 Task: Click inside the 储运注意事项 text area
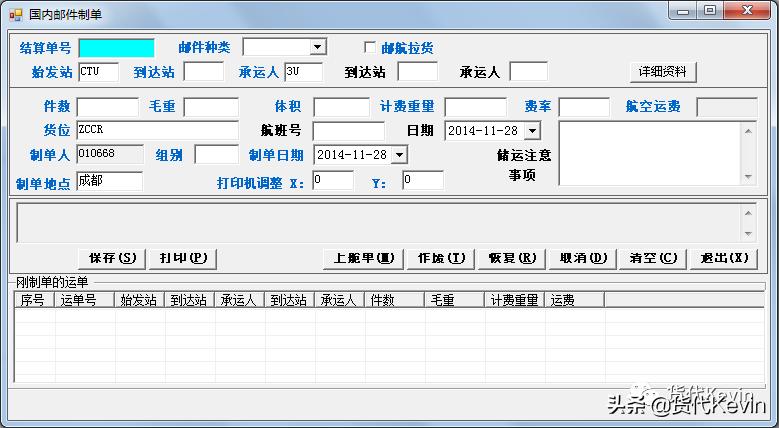click(x=649, y=154)
